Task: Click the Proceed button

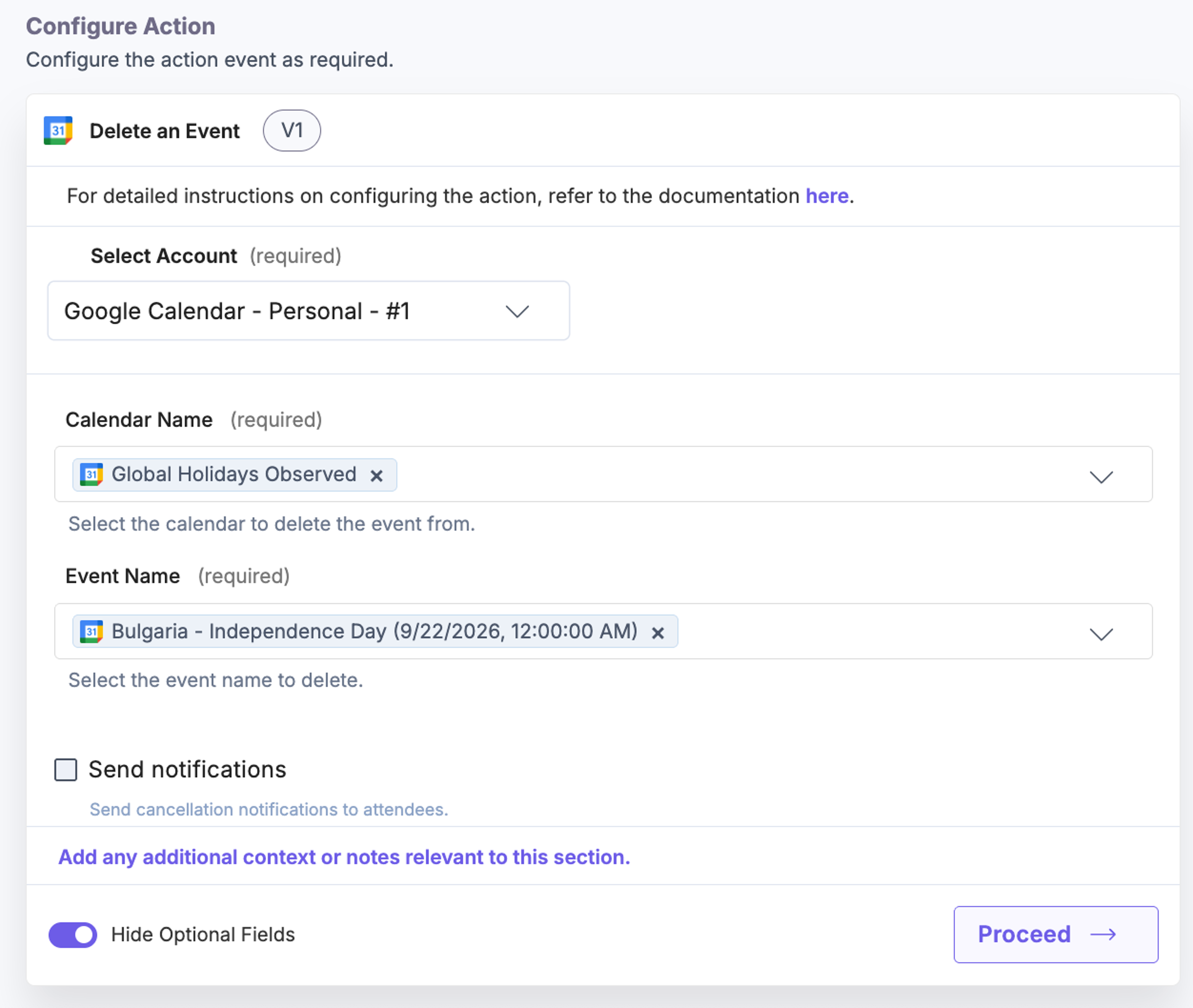Action: pyautogui.click(x=1056, y=934)
